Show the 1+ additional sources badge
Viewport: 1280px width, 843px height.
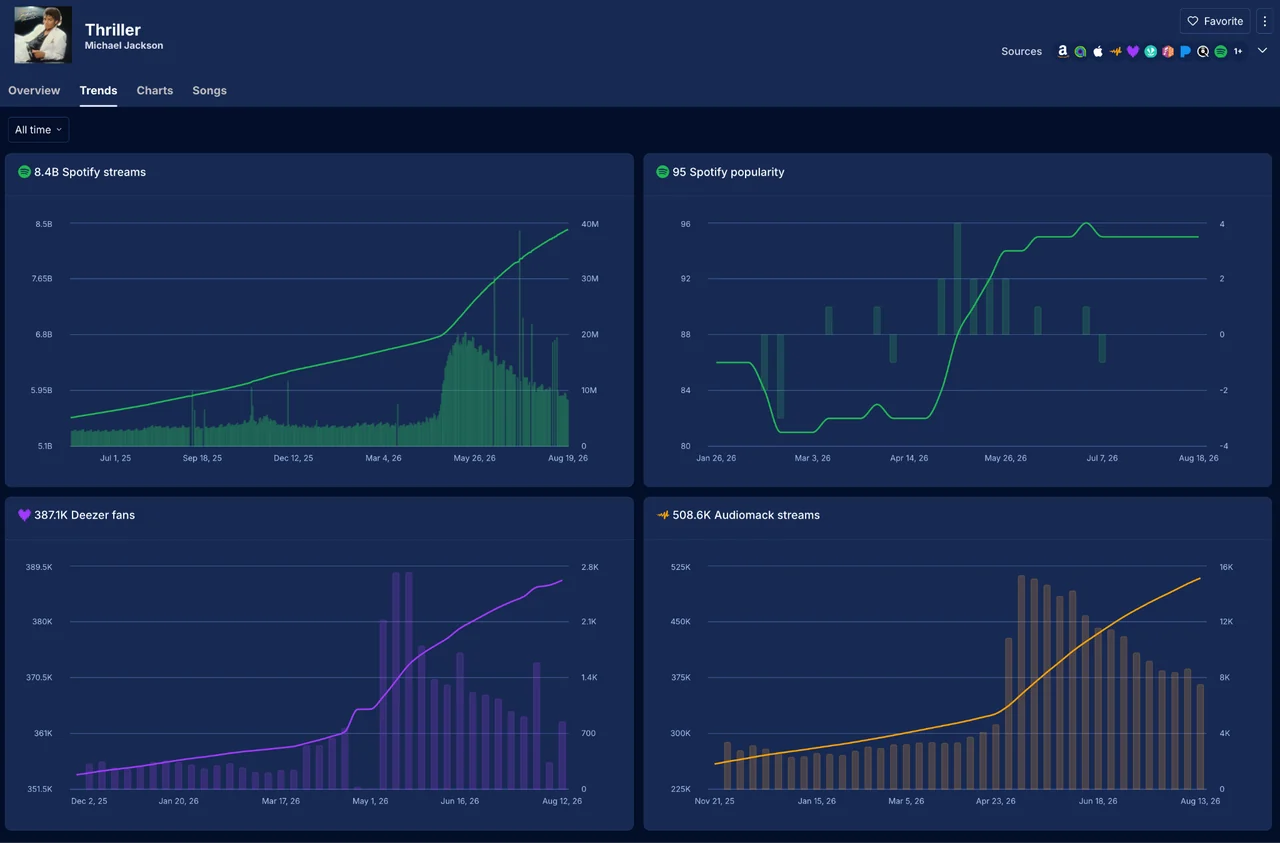1238,51
